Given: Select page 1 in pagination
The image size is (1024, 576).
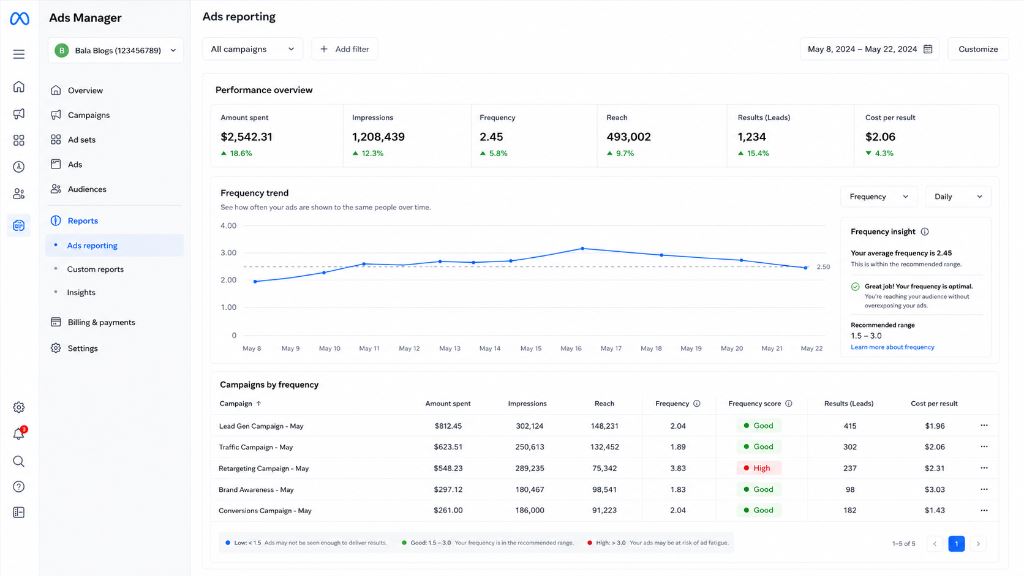Looking at the screenshot, I should coord(956,543).
